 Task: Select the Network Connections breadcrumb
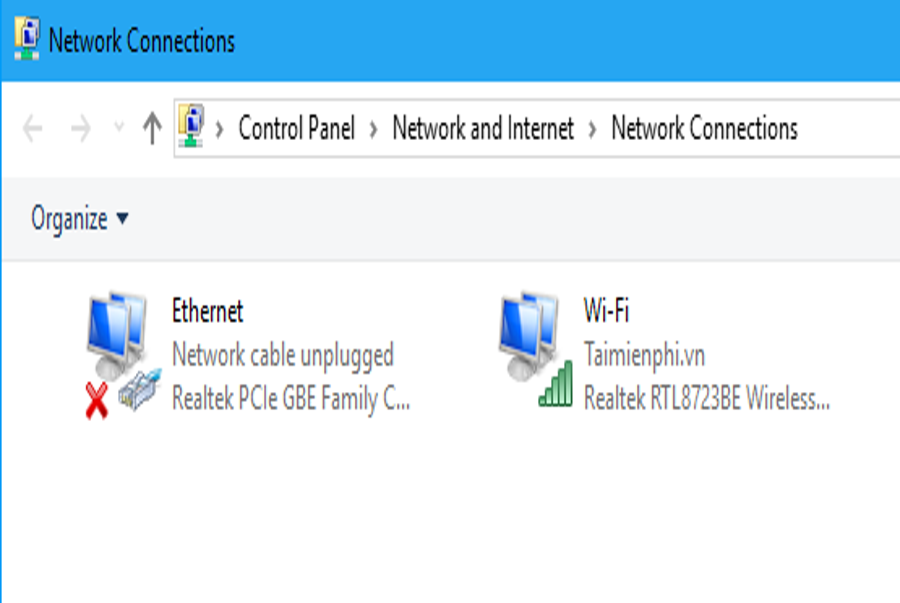point(704,128)
